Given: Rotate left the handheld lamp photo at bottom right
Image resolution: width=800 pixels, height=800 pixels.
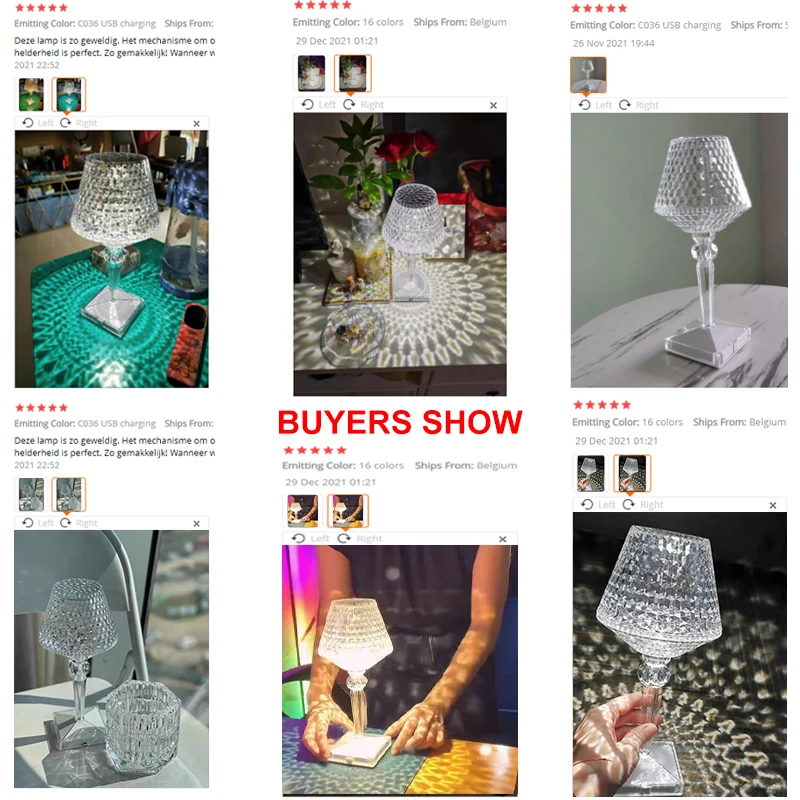Looking at the screenshot, I should 598,505.
